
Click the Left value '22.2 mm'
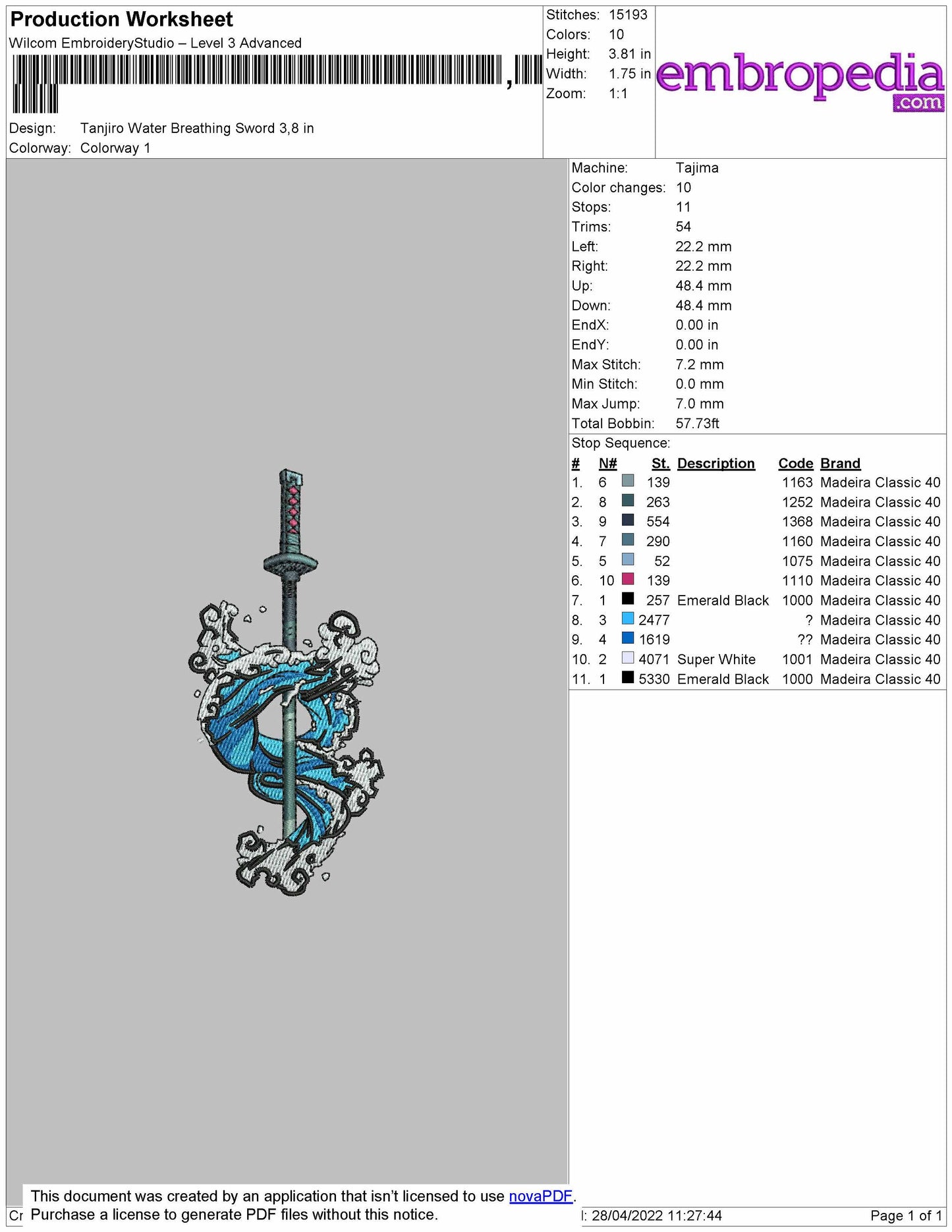704,246
